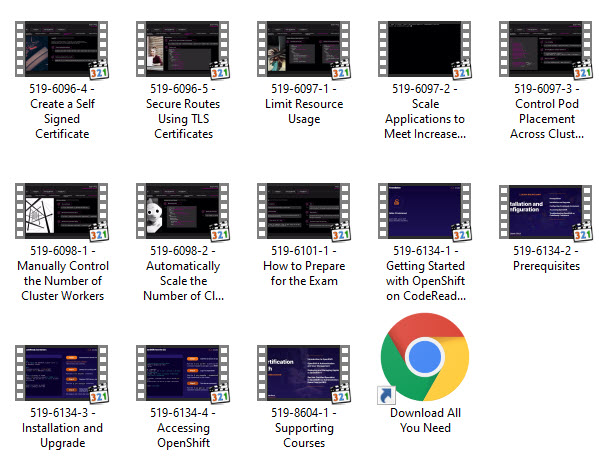Click the Download All You Need label text
Viewport: 599px width, 456px height.
(425, 420)
